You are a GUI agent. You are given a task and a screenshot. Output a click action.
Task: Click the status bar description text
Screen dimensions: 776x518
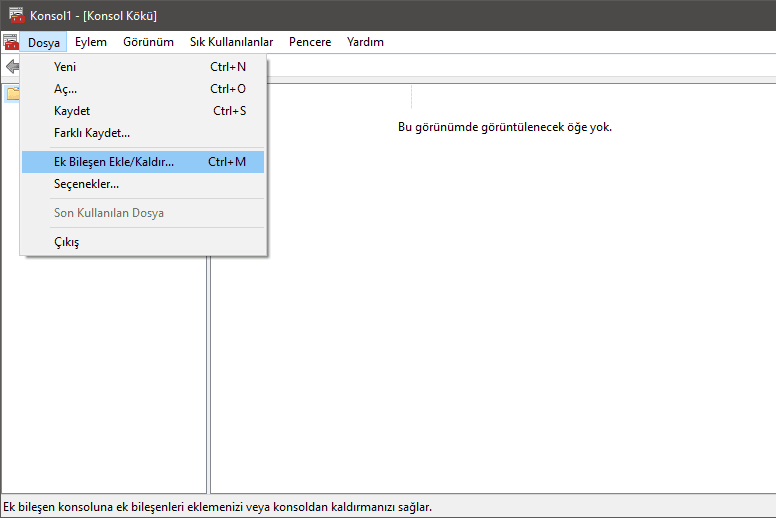218,507
